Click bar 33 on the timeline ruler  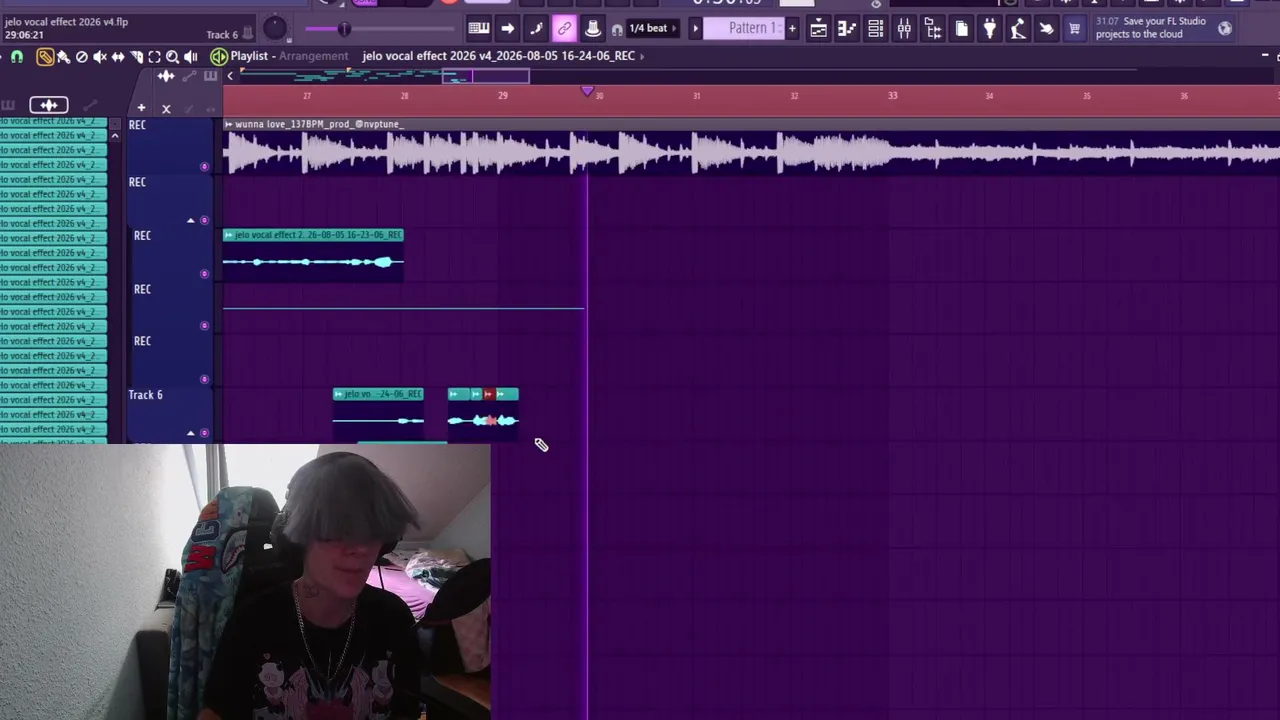coord(892,96)
